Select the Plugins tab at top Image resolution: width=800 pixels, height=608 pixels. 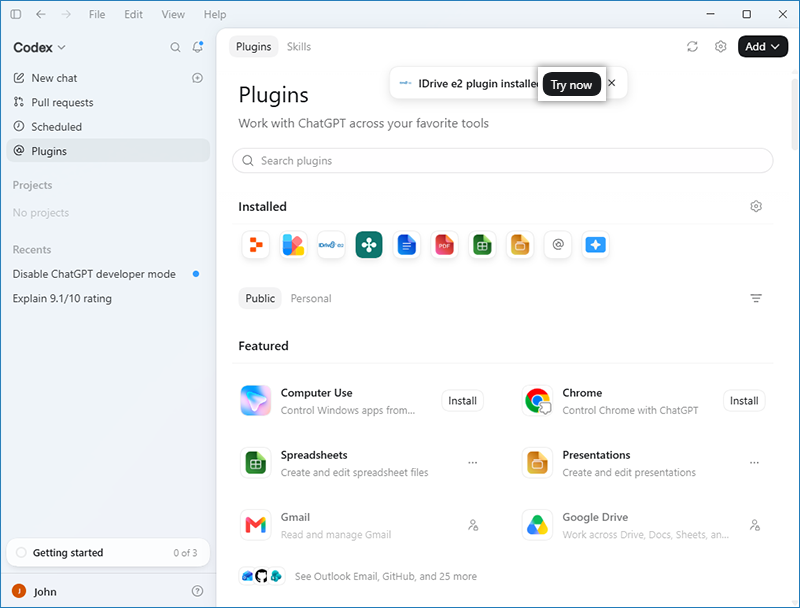254,46
